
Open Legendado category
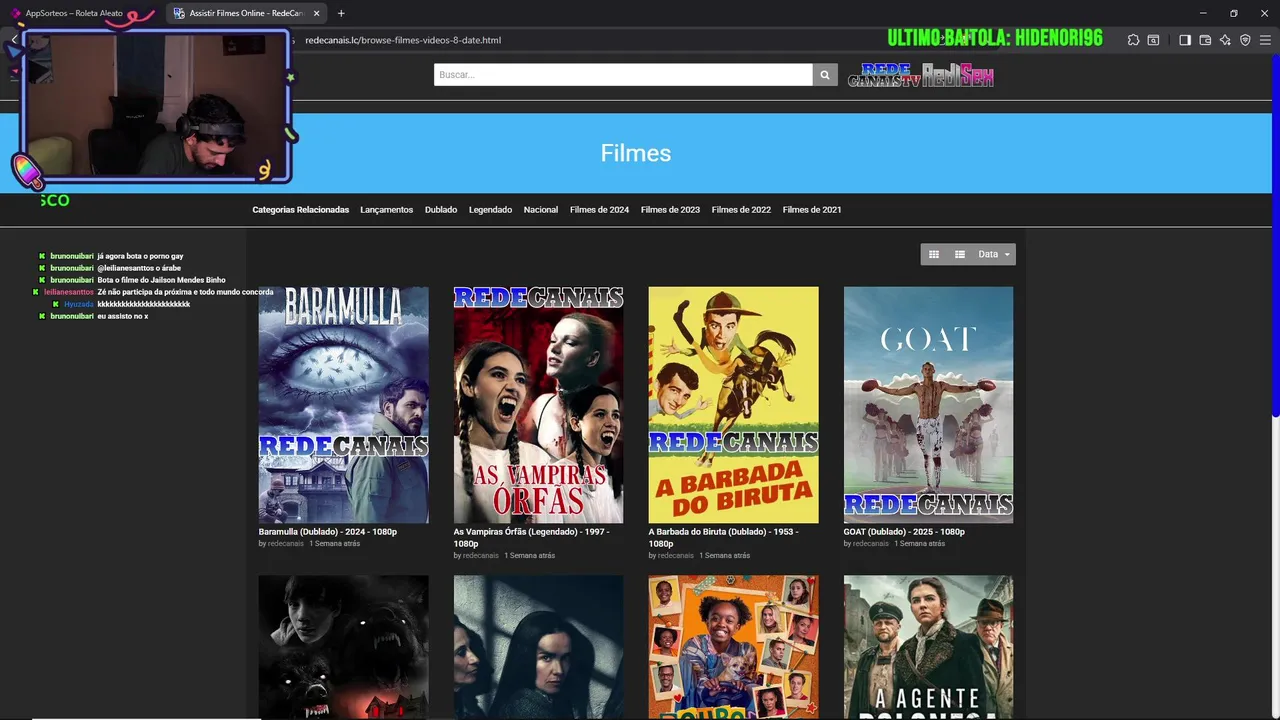point(490,210)
